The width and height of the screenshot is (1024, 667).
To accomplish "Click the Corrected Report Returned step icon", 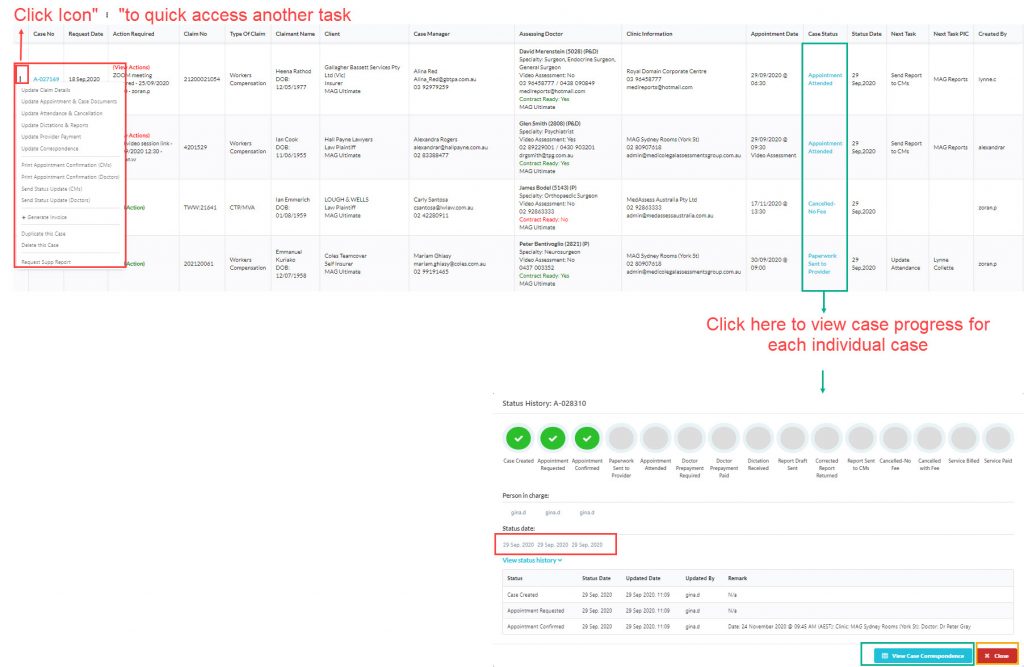I will 826,438.
